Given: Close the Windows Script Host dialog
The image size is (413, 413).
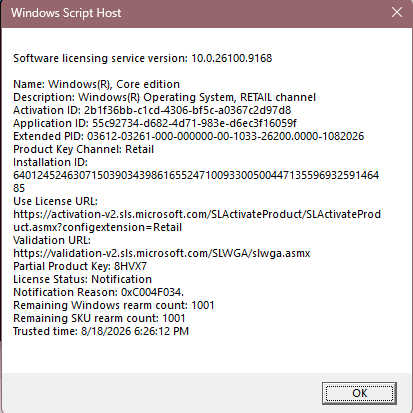Looking at the screenshot, I should (x=397, y=13).
